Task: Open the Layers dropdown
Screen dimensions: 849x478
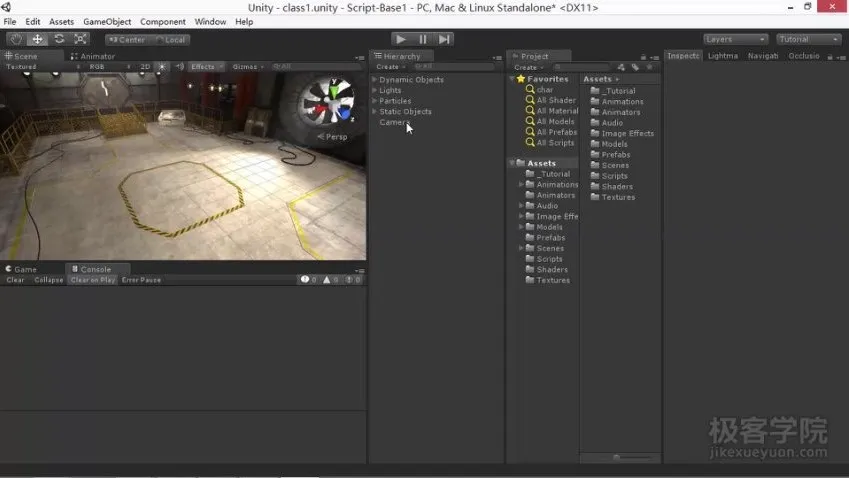Action: click(x=735, y=39)
